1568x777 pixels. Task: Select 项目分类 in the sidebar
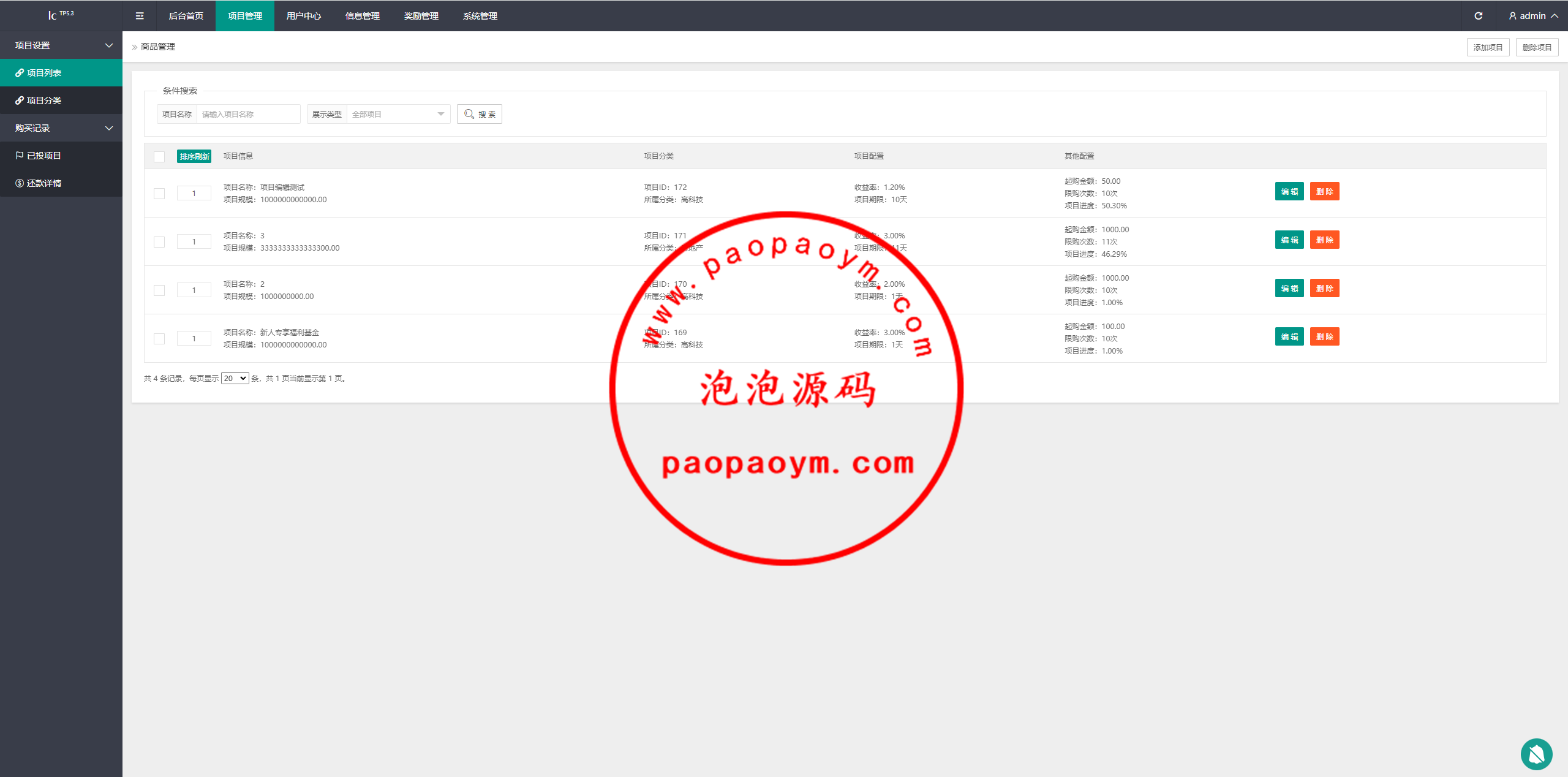pos(61,100)
